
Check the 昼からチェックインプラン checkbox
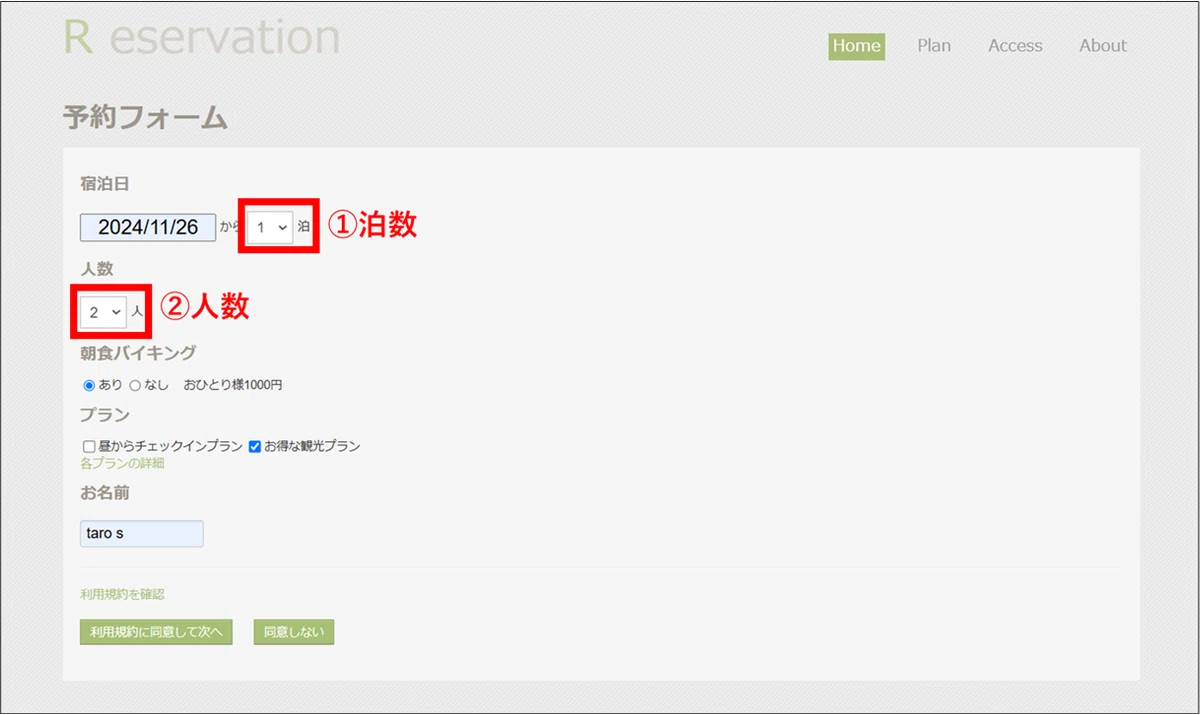[x=89, y=447]
